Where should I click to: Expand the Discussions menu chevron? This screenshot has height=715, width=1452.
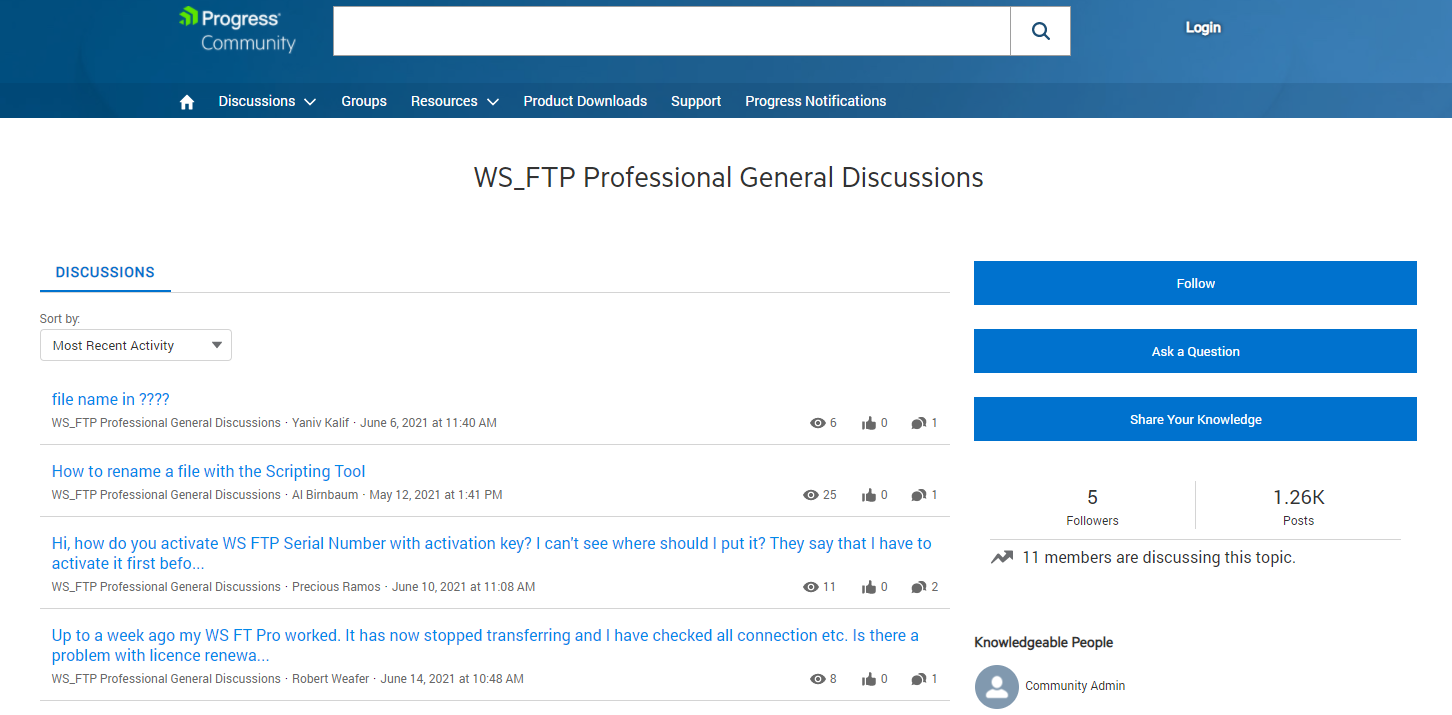[x=310, y=101]
